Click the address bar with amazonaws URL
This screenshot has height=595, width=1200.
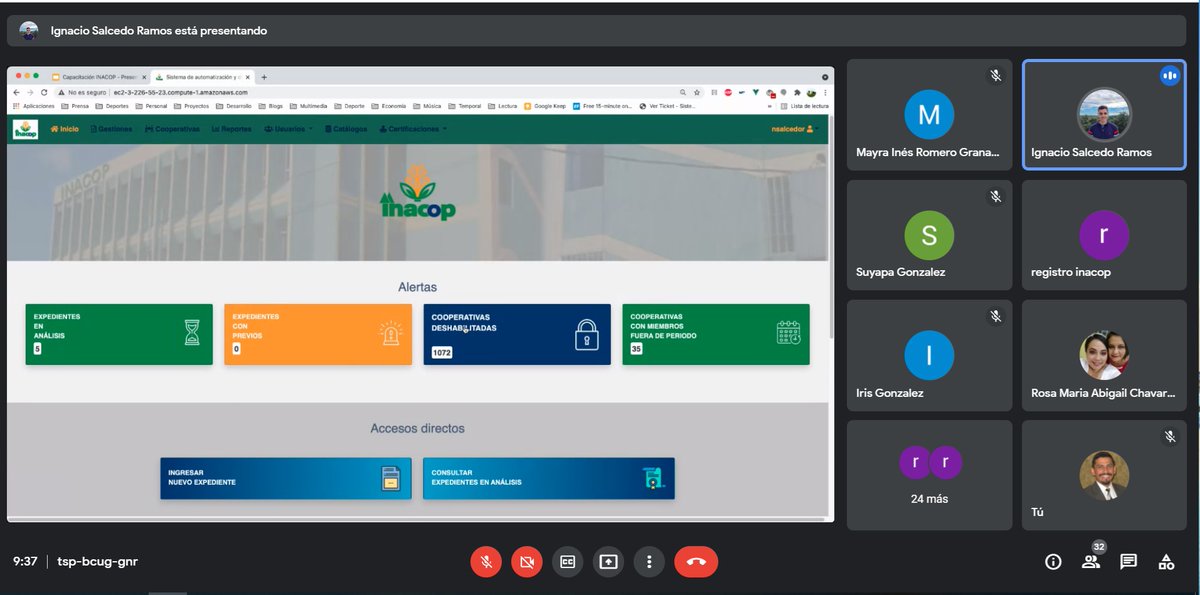tap(380, 92)
